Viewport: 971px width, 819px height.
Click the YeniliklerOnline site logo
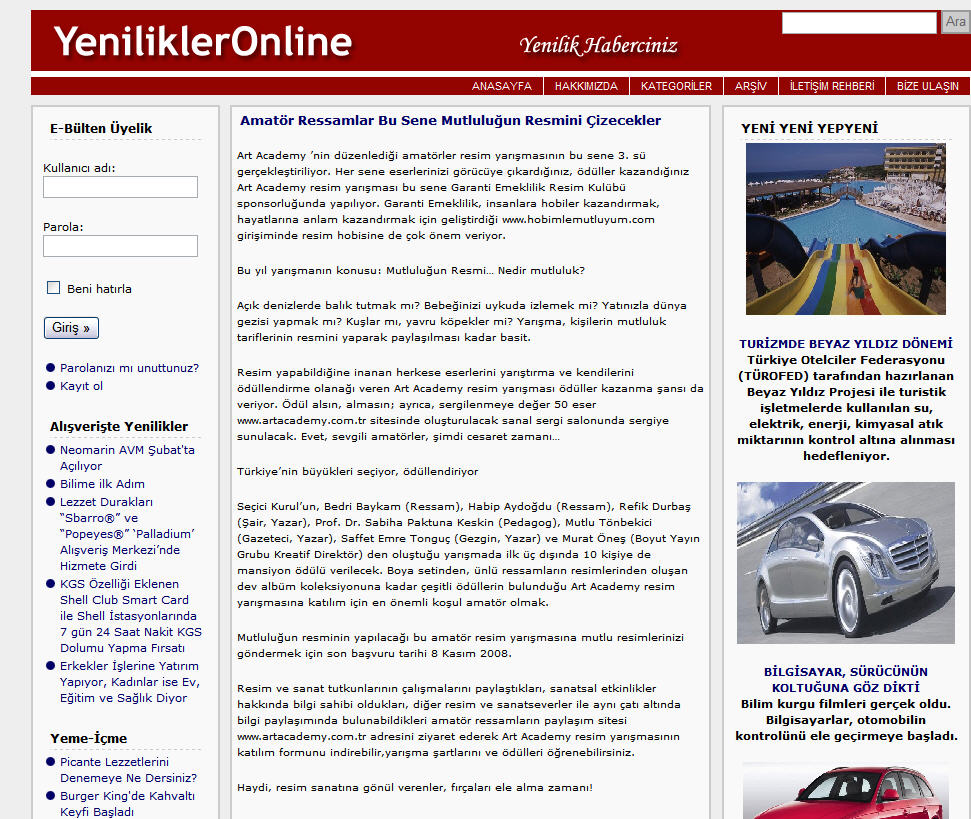(x=203, y=42)
